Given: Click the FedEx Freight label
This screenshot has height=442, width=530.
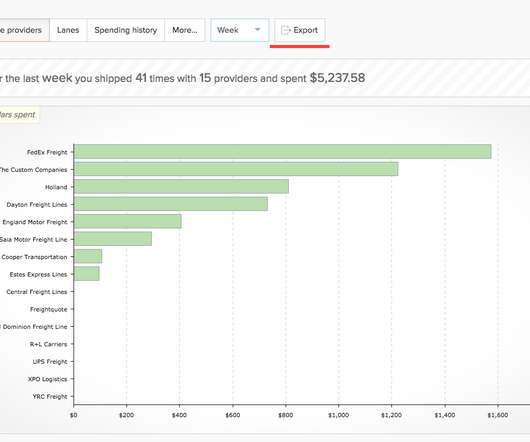Looking at the screenshot, I should click(47, 152).
